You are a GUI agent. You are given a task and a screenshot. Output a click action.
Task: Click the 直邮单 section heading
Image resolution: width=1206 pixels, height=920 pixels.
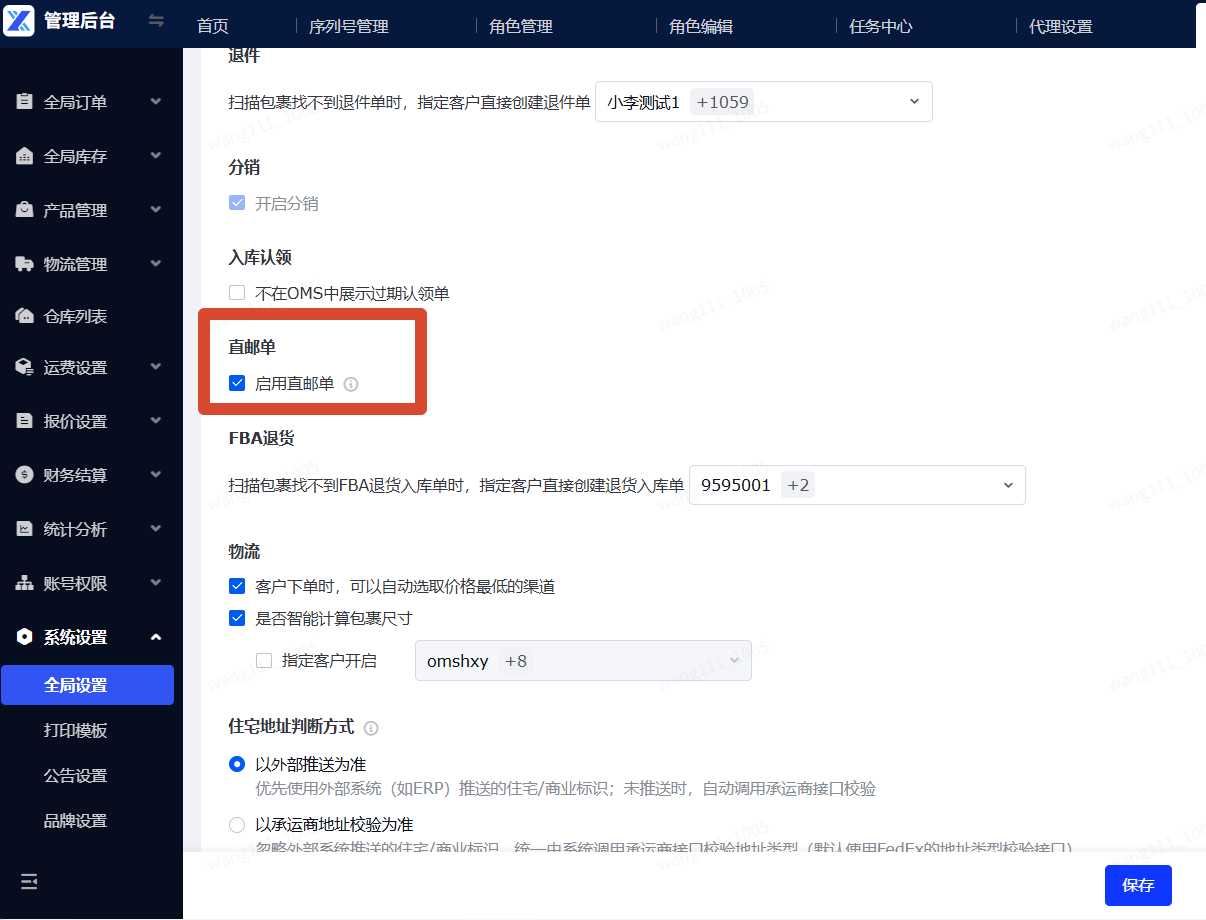(x=252, y=347)
